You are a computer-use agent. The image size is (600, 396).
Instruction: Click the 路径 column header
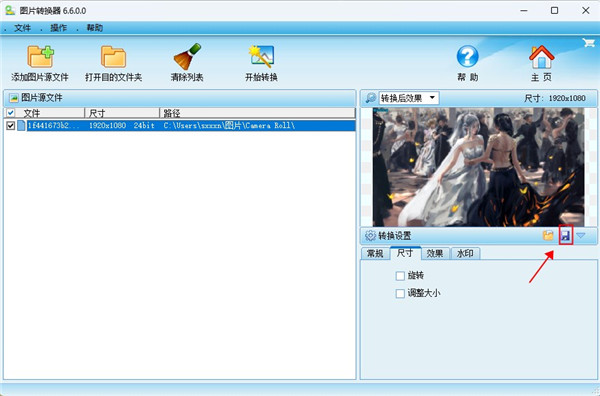(x=257, y=113)
